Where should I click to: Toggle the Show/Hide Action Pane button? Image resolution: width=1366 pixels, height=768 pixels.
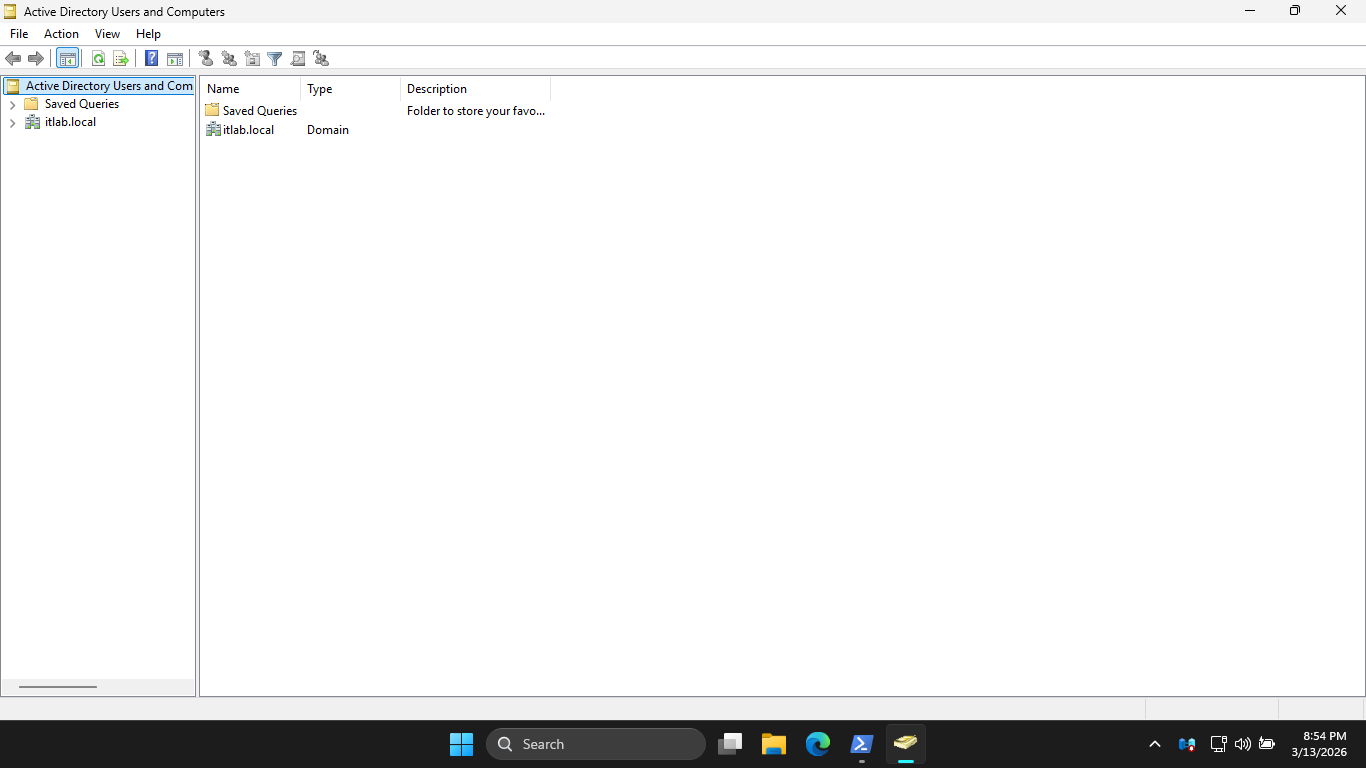point(175,59)
